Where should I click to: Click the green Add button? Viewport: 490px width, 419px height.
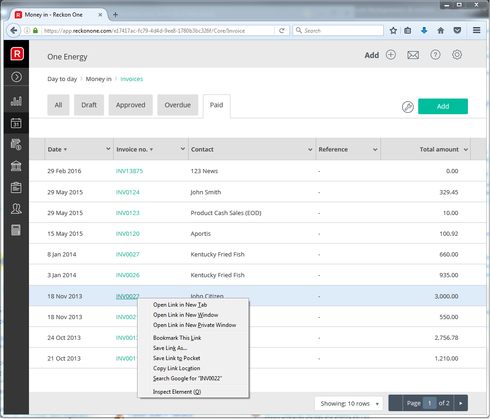tap(443, 106)
